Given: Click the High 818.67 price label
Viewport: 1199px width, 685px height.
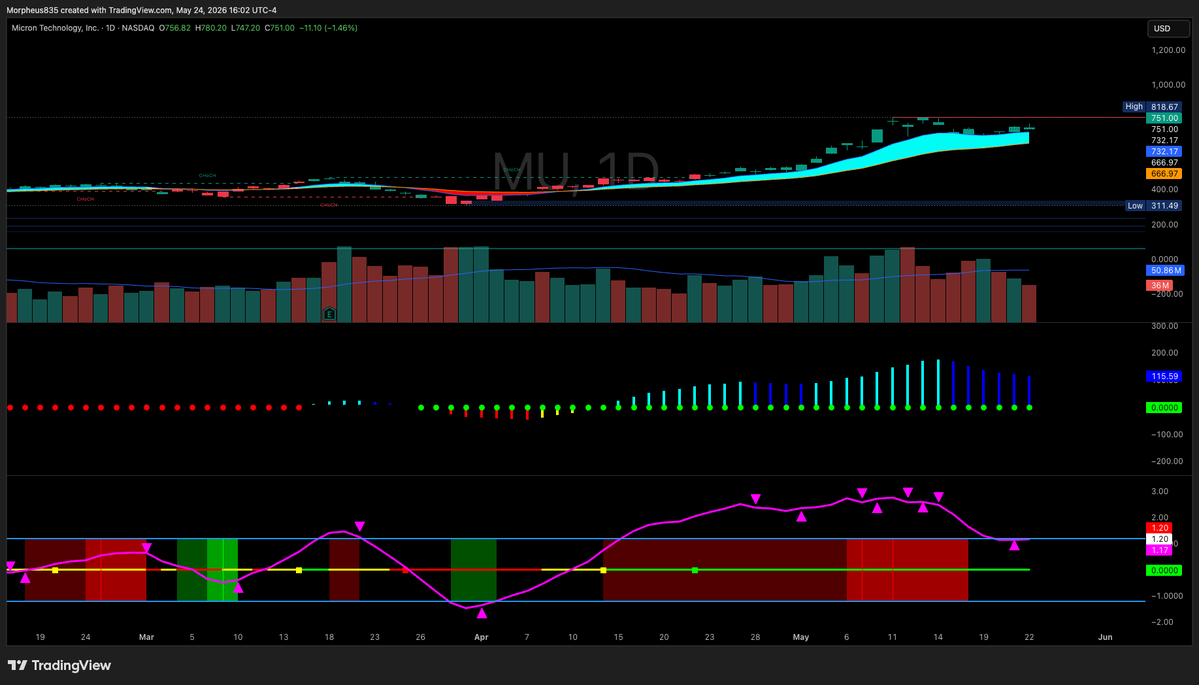Looking at the screenshot, I should tap(1152, 107).
